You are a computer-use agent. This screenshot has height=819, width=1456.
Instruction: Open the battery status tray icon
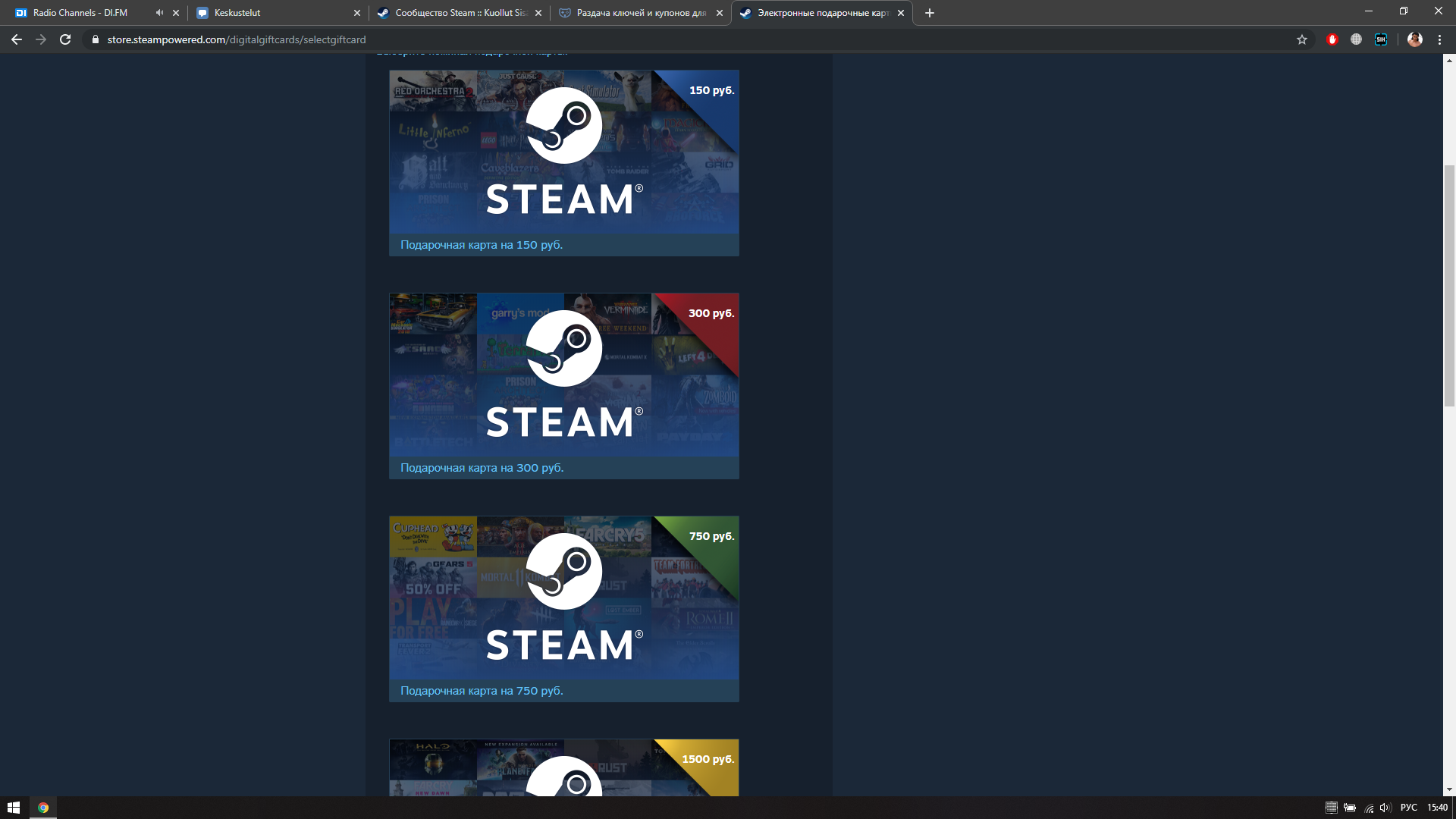click(1350, 808)
